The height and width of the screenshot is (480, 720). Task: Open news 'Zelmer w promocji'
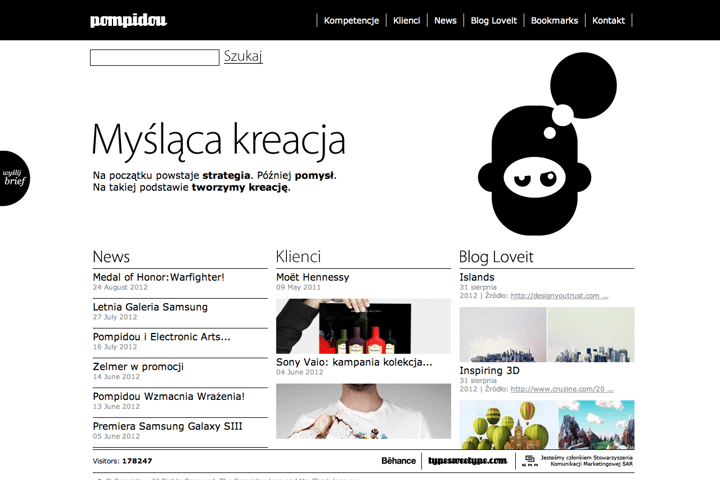tap(138, 367)
